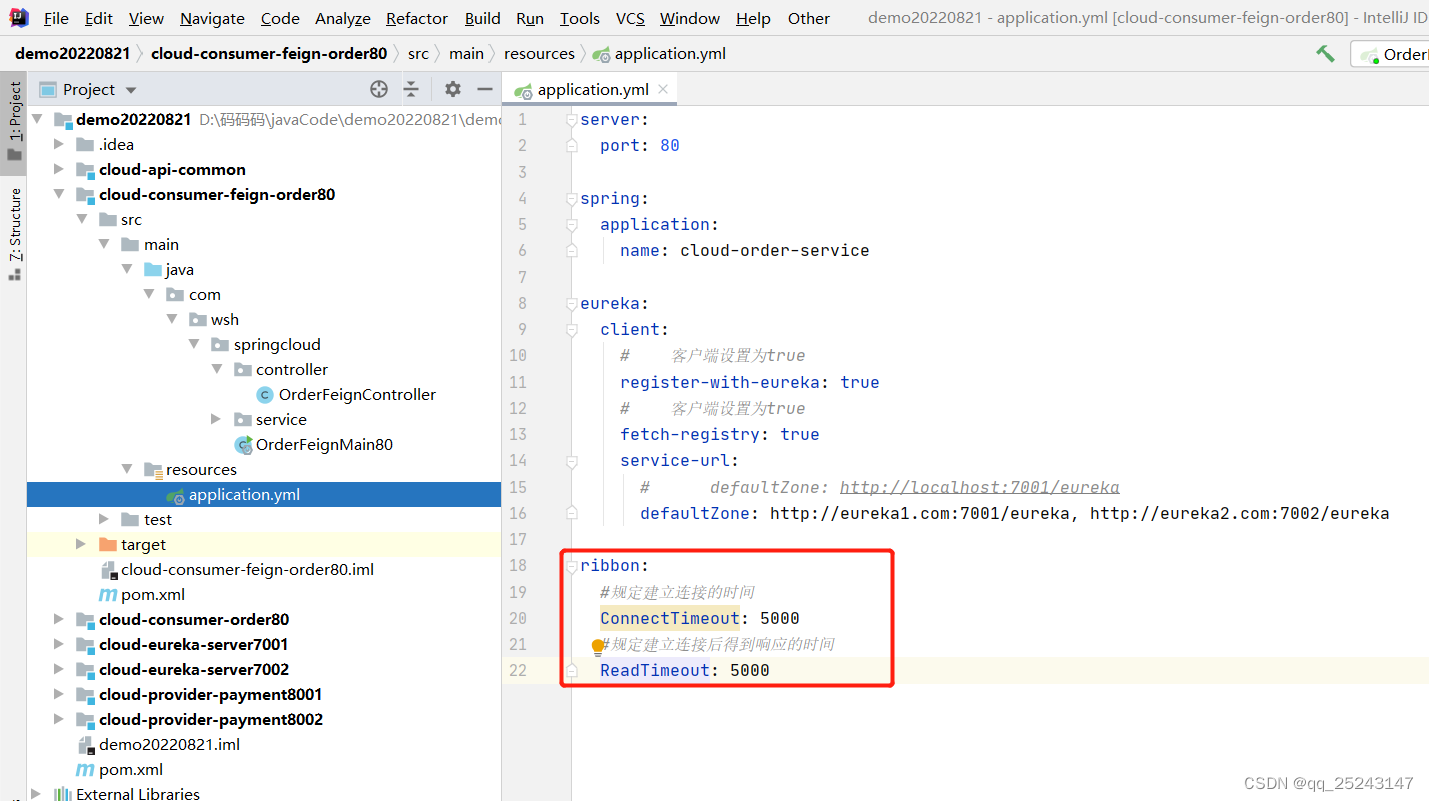
Task: Click ReadTimeout key on line 22
Action: point(655,670)
